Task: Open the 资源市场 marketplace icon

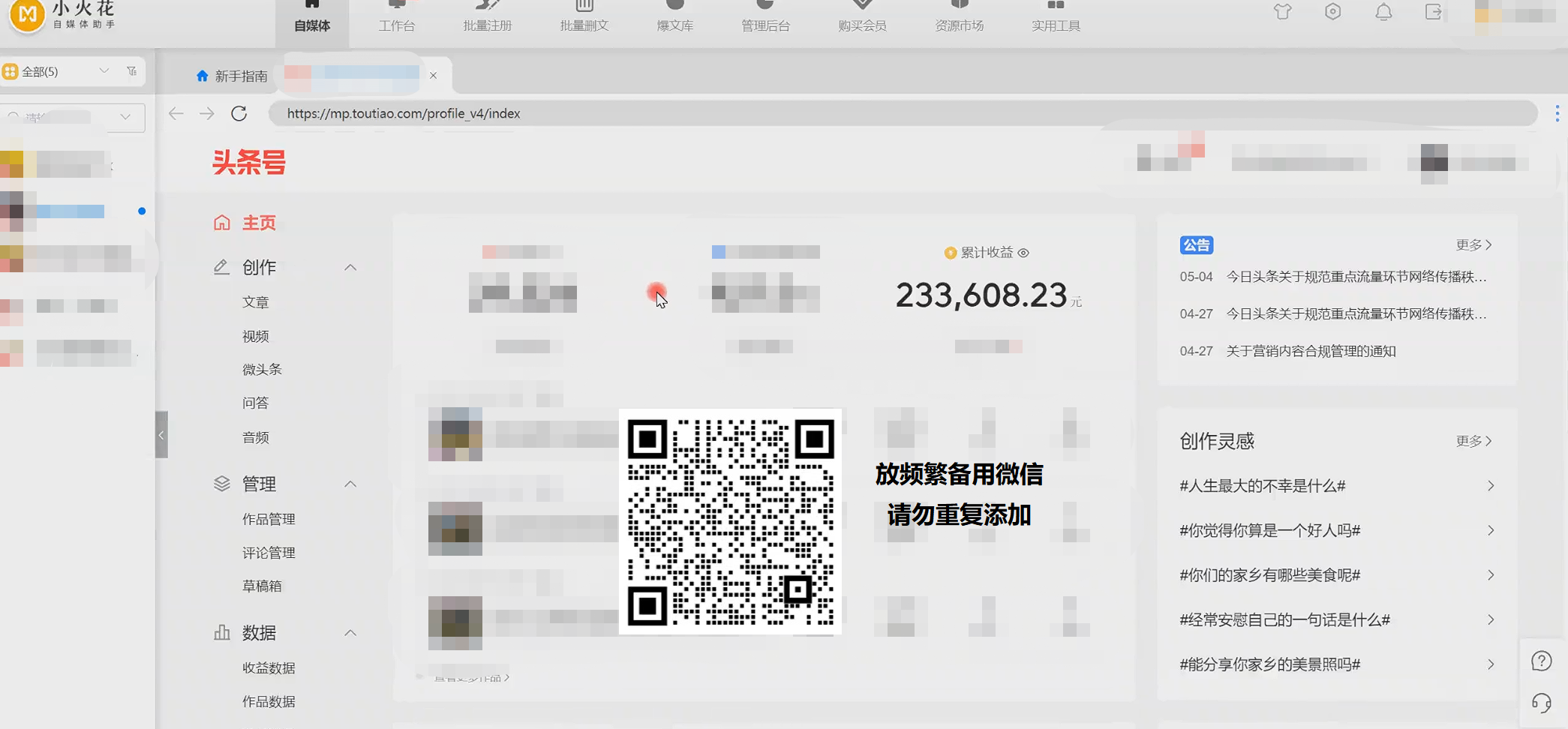Action: click(x=958, y=16)
